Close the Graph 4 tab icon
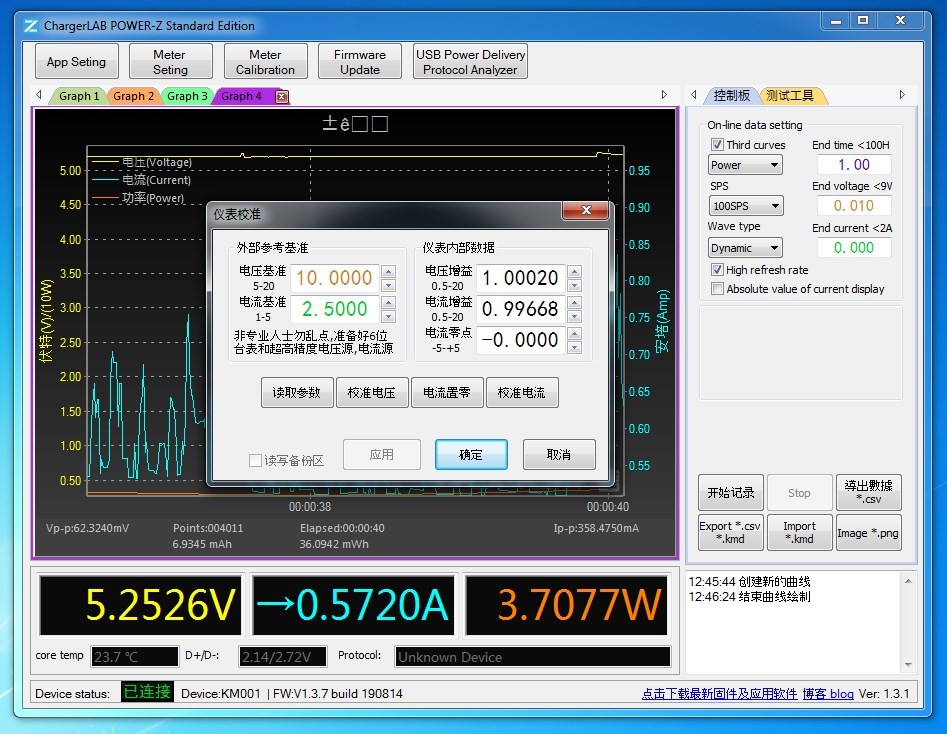Screen dimensions: 947x734 pyautogui.click(x=282, y=97)
